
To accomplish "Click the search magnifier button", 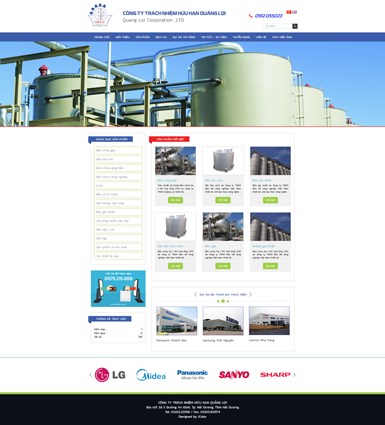I will click(295, 26).
